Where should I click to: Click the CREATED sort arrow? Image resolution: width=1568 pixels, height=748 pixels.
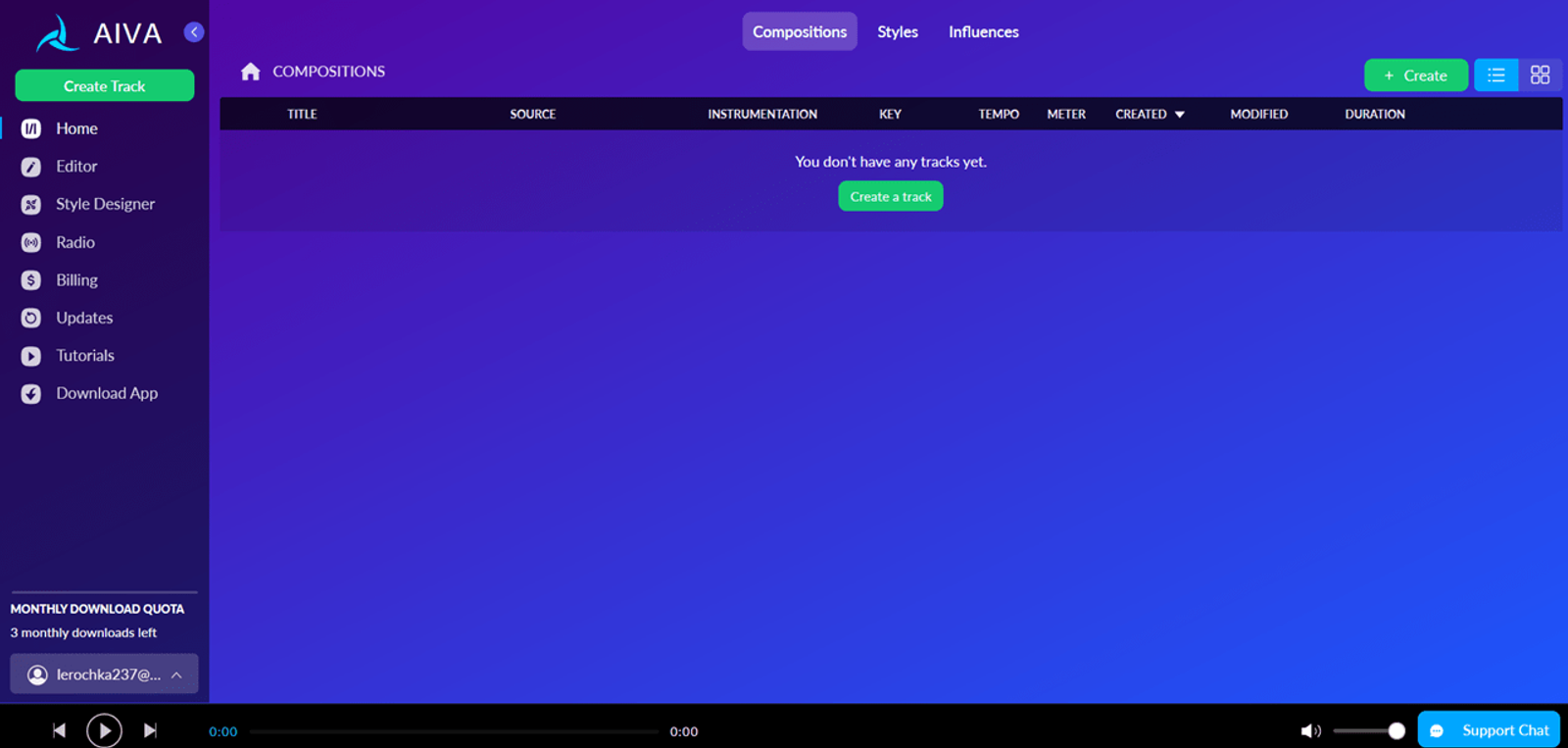1180,115
